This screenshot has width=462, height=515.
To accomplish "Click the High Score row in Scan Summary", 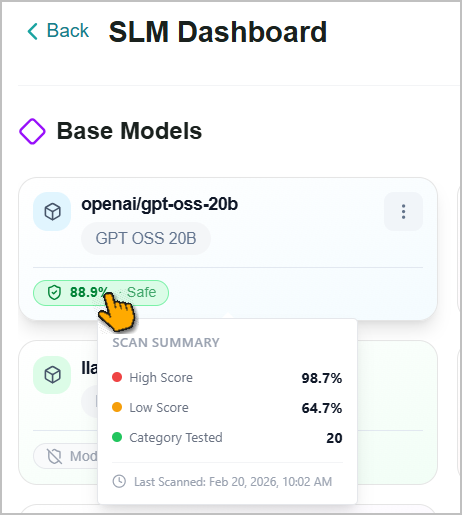I will coord(227,378).
